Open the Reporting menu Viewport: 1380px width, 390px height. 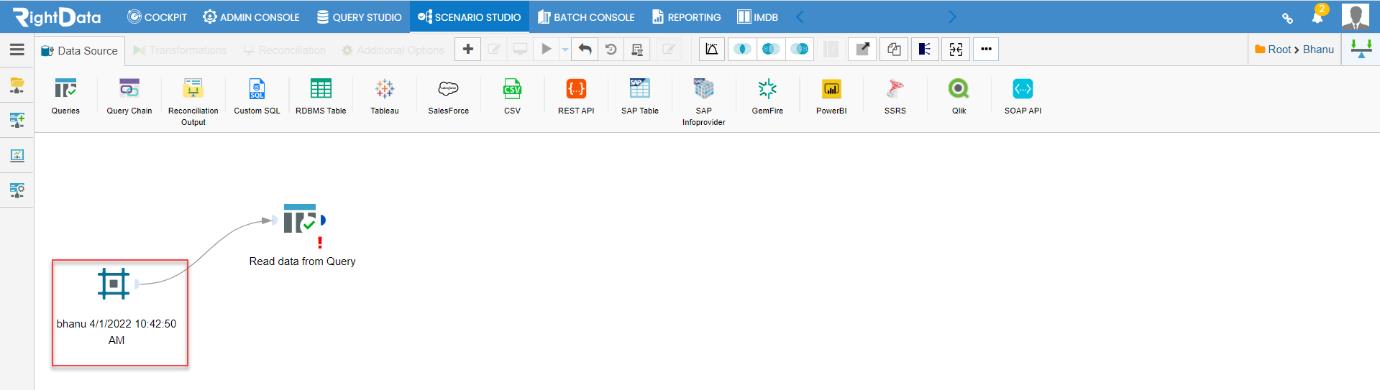tap(686, 17)
